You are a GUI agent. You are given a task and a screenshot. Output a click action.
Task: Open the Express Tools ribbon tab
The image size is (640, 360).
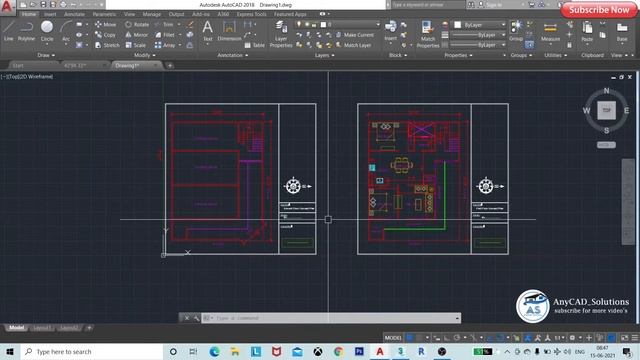tap(251, 14)
